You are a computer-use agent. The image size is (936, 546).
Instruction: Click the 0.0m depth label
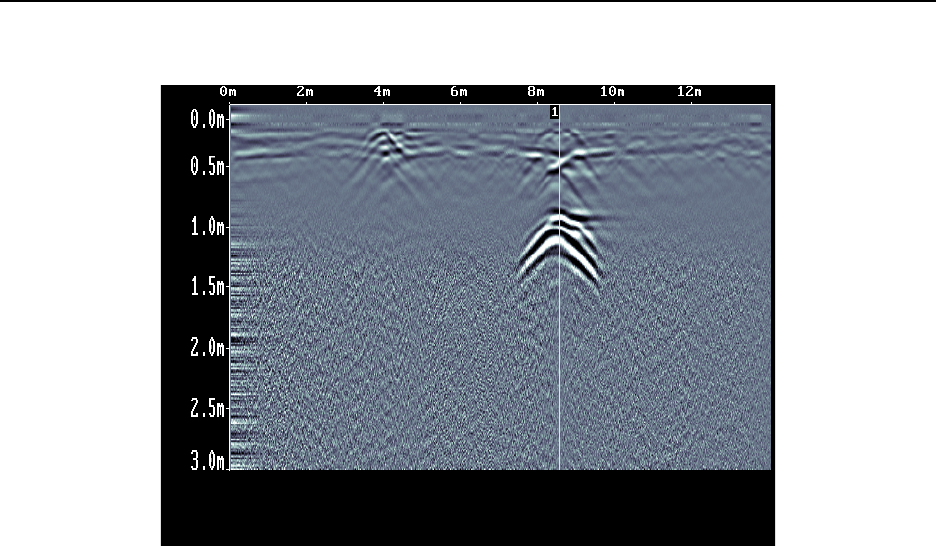207,119
